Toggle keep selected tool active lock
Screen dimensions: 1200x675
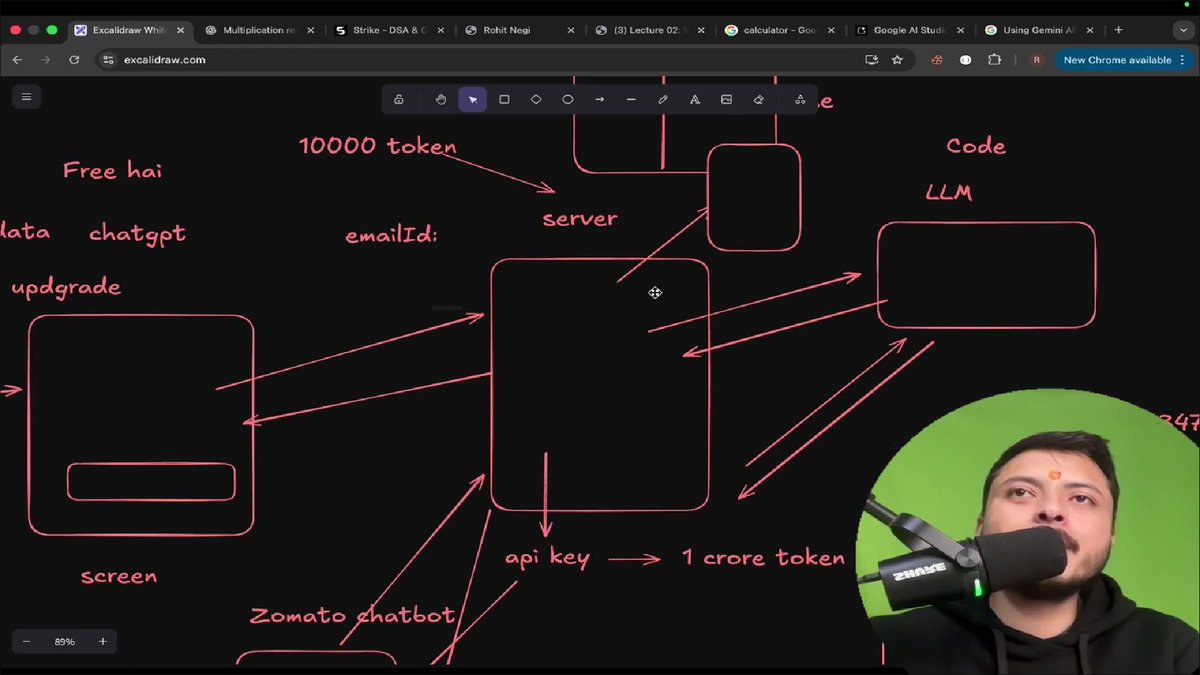(399, 99)
